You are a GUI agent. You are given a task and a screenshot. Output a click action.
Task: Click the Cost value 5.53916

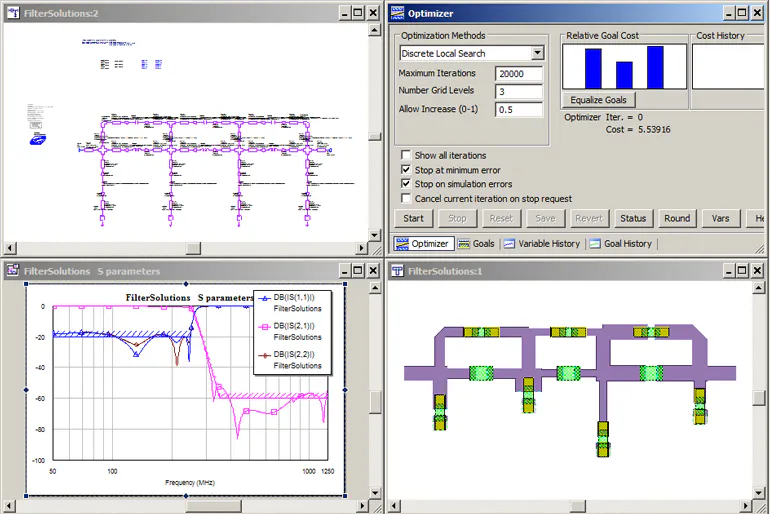(x=654, y=130)
